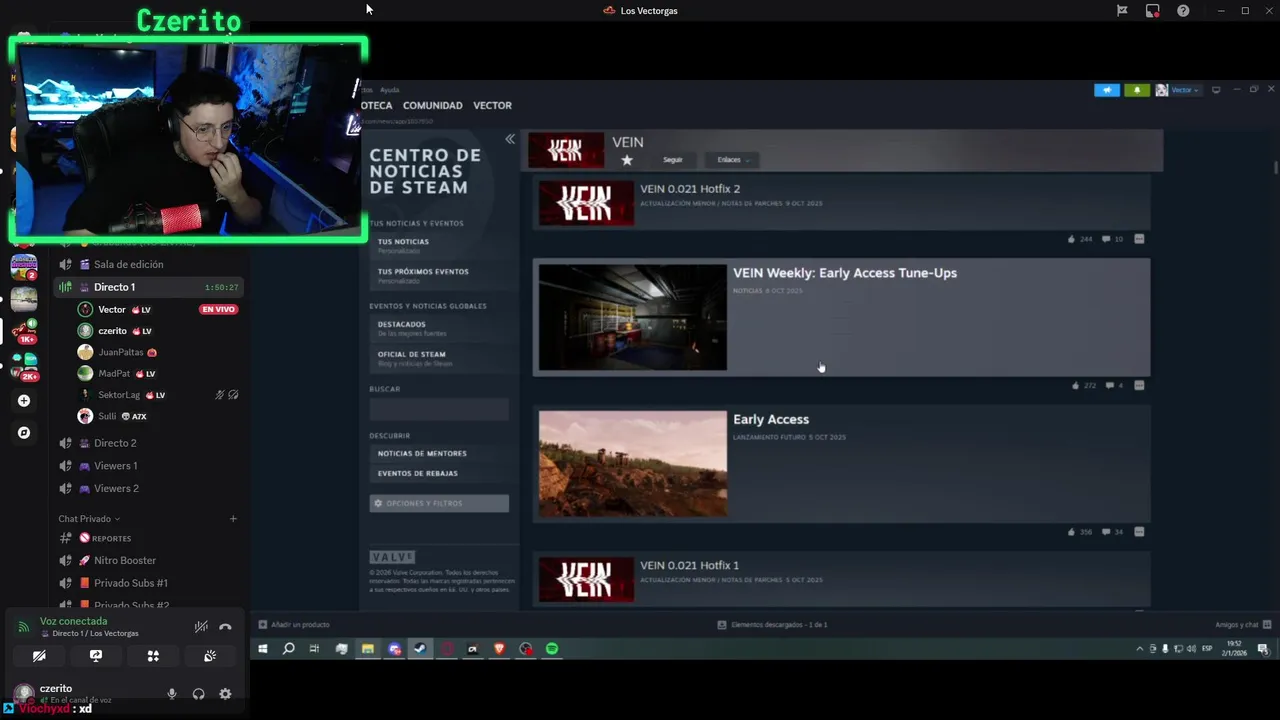Click the green Steam notifications bell

tap(1137, 90)
